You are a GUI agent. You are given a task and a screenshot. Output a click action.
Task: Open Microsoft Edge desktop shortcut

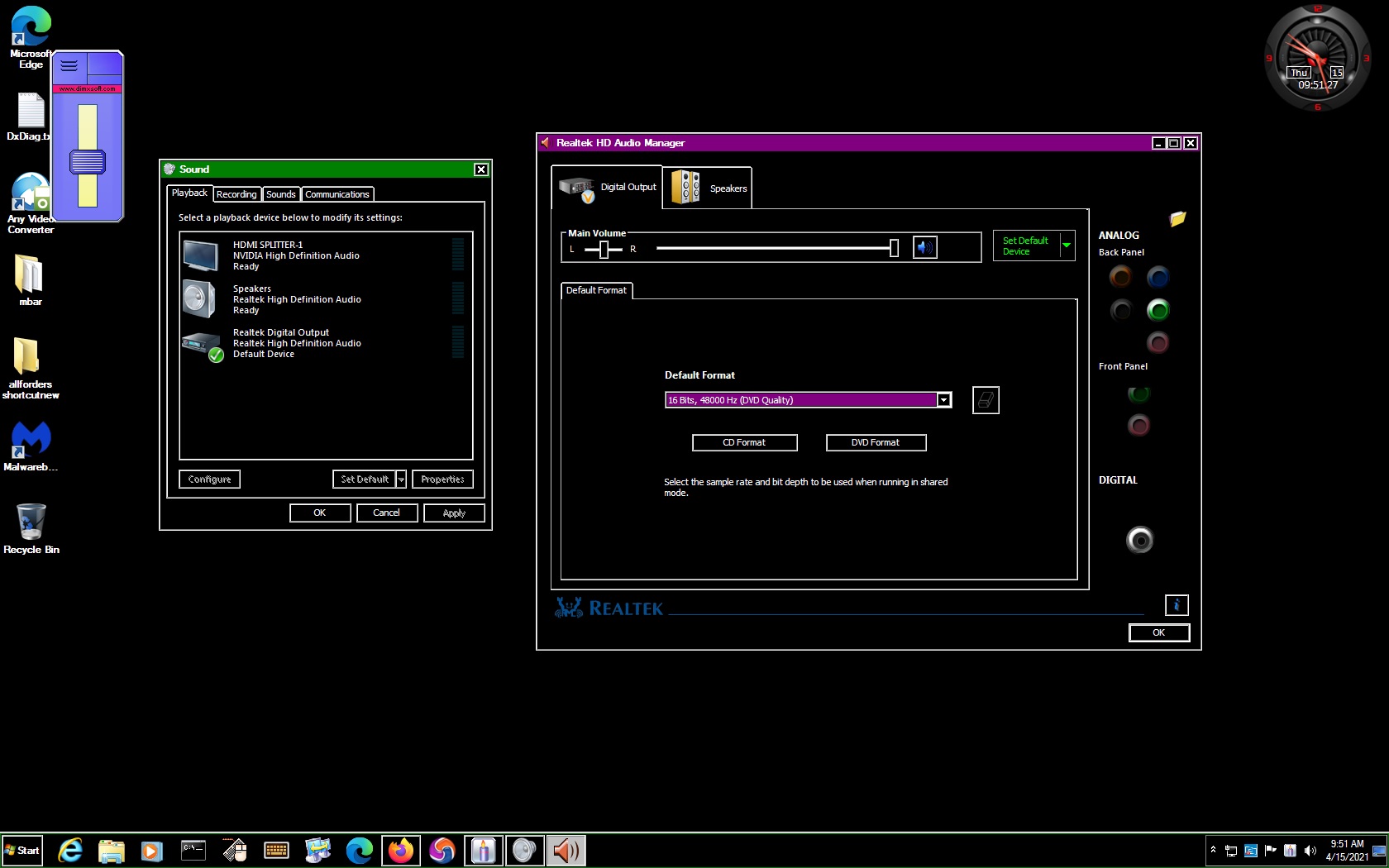pos(31,37)
